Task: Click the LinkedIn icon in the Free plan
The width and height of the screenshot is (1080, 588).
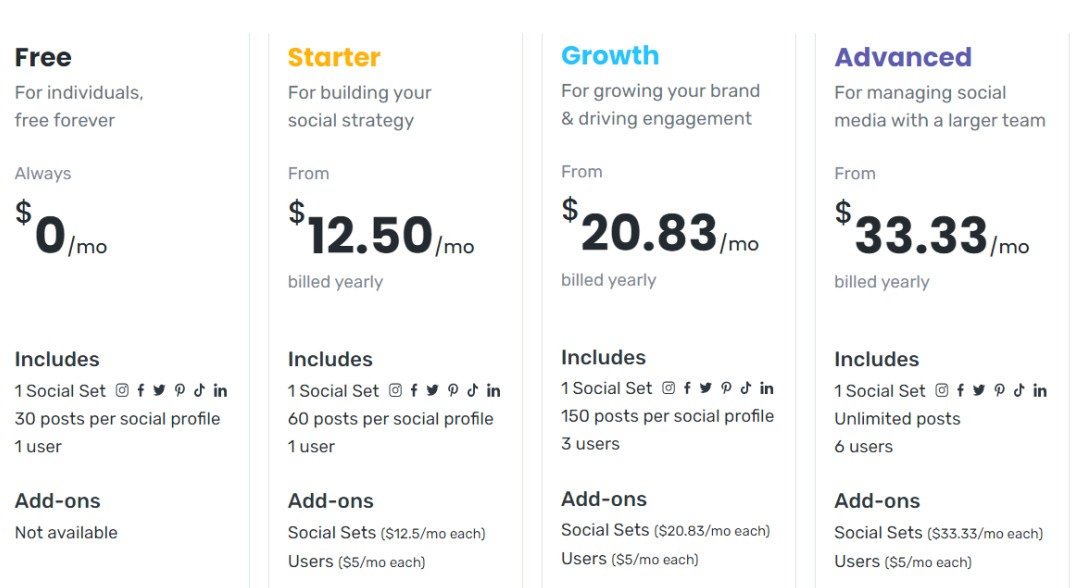Action: point(220,391)
